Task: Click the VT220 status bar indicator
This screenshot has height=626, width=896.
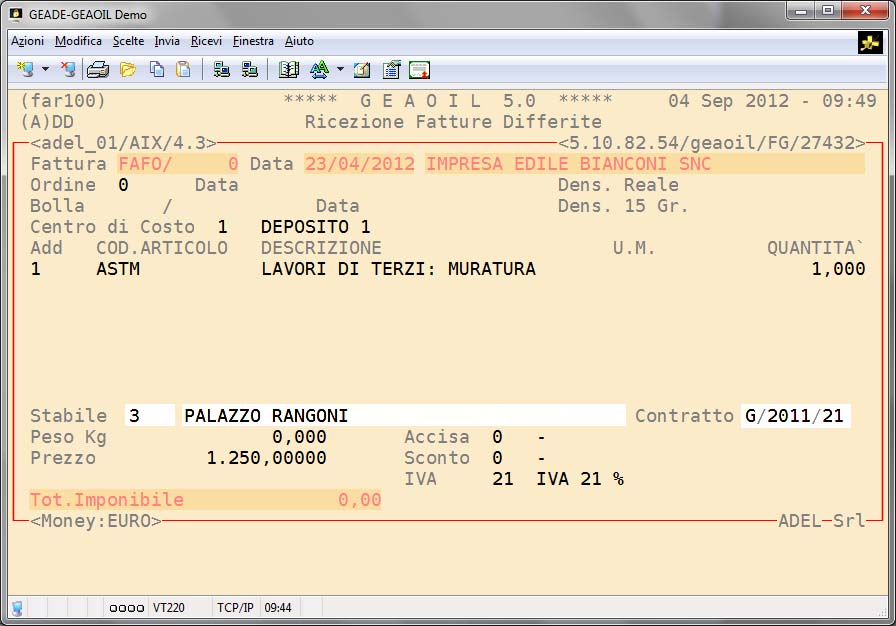Action: (167, 607)
